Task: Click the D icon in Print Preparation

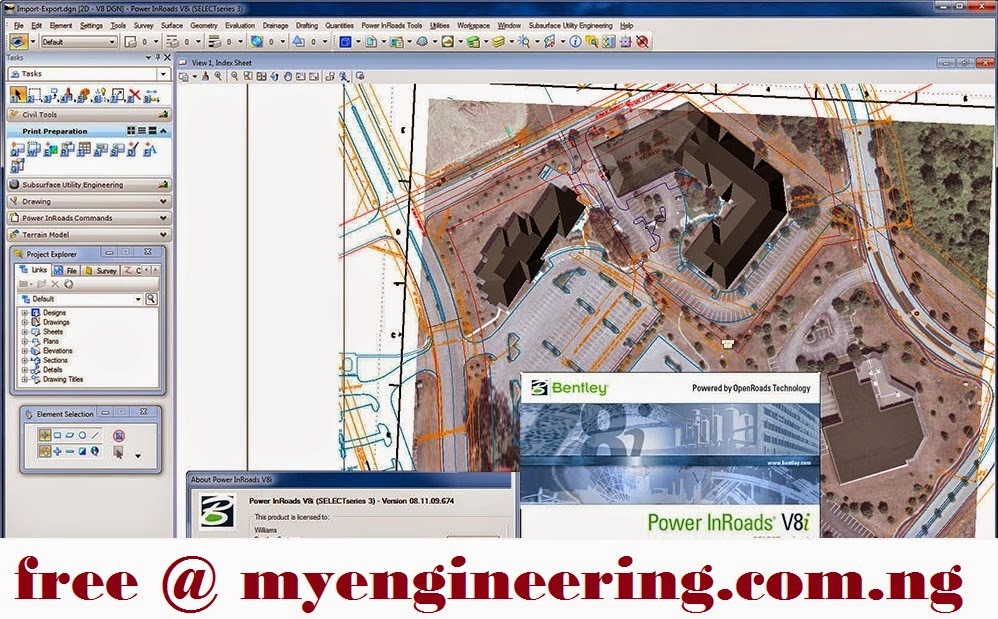Action: pos(132,150)
